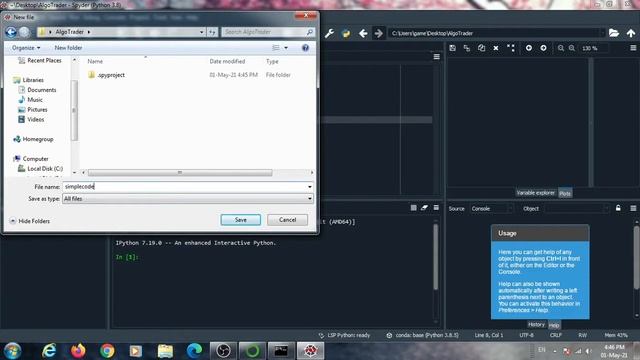Click conda: base environment in status bar
This screenshot has height=360, width=640.
[x=422, y=335]
